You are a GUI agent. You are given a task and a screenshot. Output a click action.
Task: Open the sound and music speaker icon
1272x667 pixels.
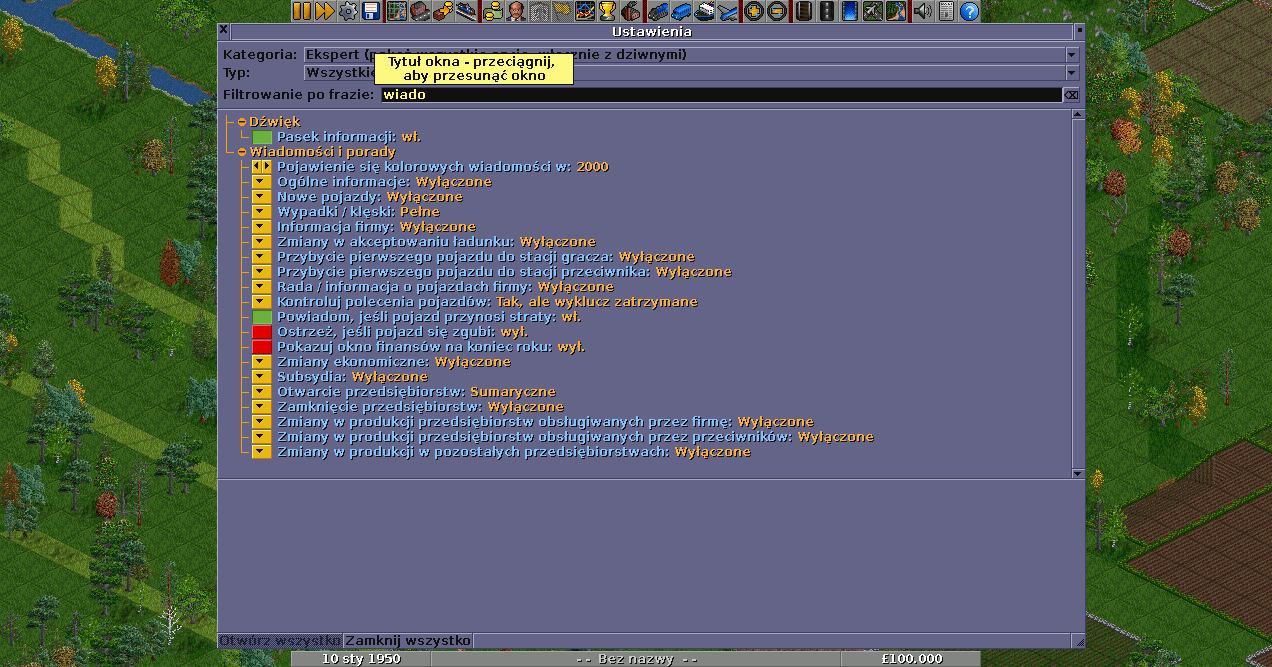coord(922,11)
